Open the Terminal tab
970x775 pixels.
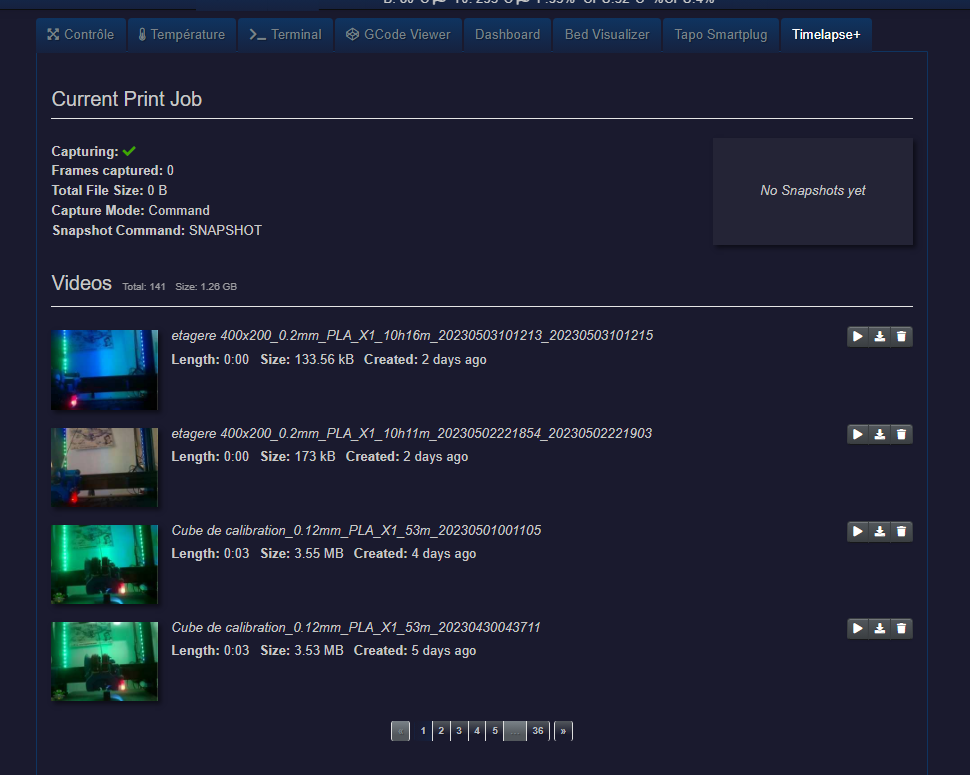(285, 33)
